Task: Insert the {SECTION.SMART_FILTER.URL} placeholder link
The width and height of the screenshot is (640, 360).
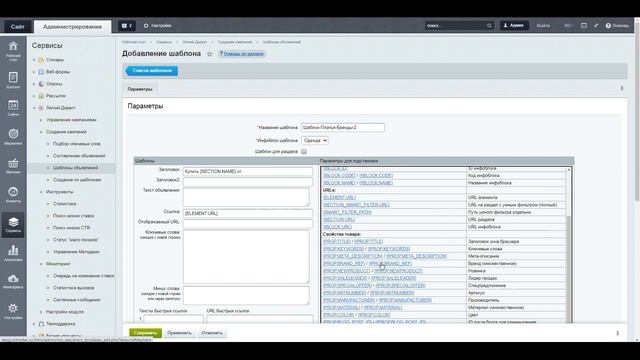Action: 356,205
